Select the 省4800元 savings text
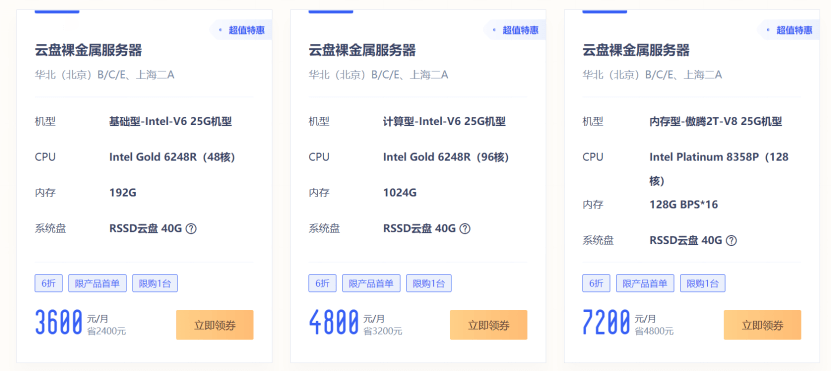 [655, 332]
